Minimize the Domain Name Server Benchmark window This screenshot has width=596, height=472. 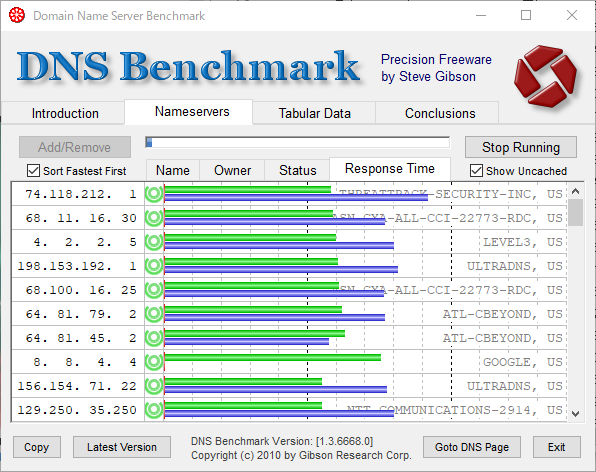481,16
